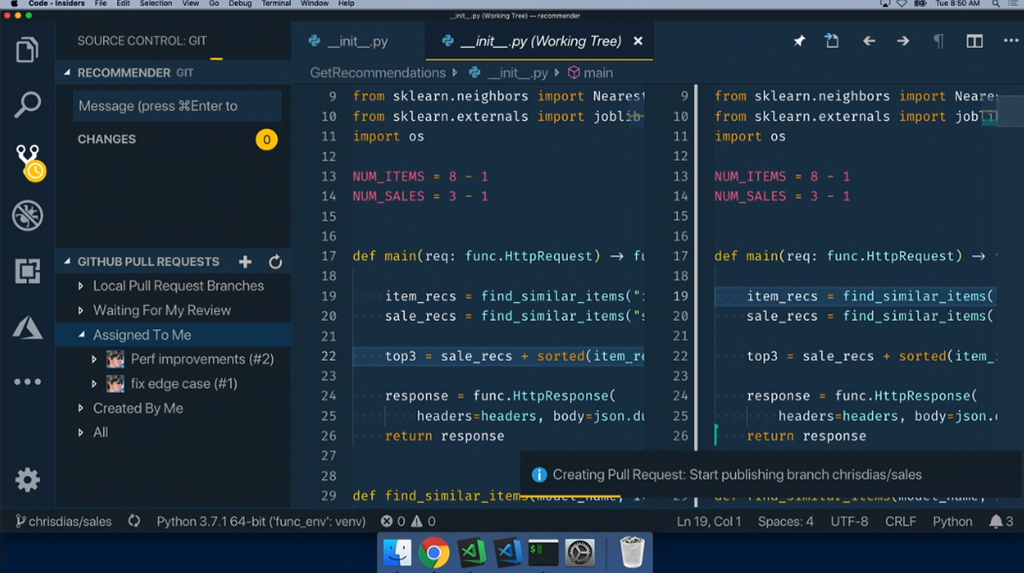
Task: Open the Manage settings gear
Action: pyautogui.click(x=27, y=480)
